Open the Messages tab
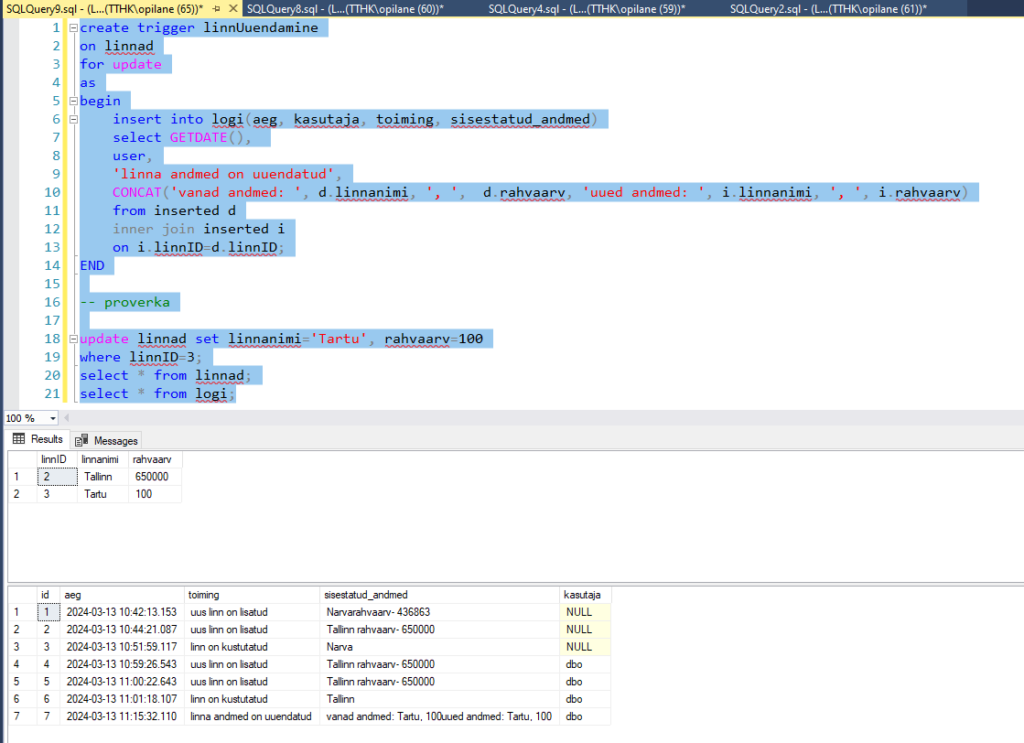This screenshot has height=743, width=1024. pyautogui.click(x=107, y=441)
